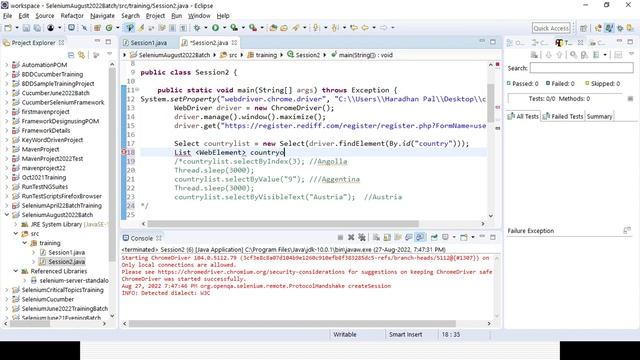Click the Save icon in main toolbar
Image resolution: width=640 pixels, height=360 pixels.
[x=27, y=28]
